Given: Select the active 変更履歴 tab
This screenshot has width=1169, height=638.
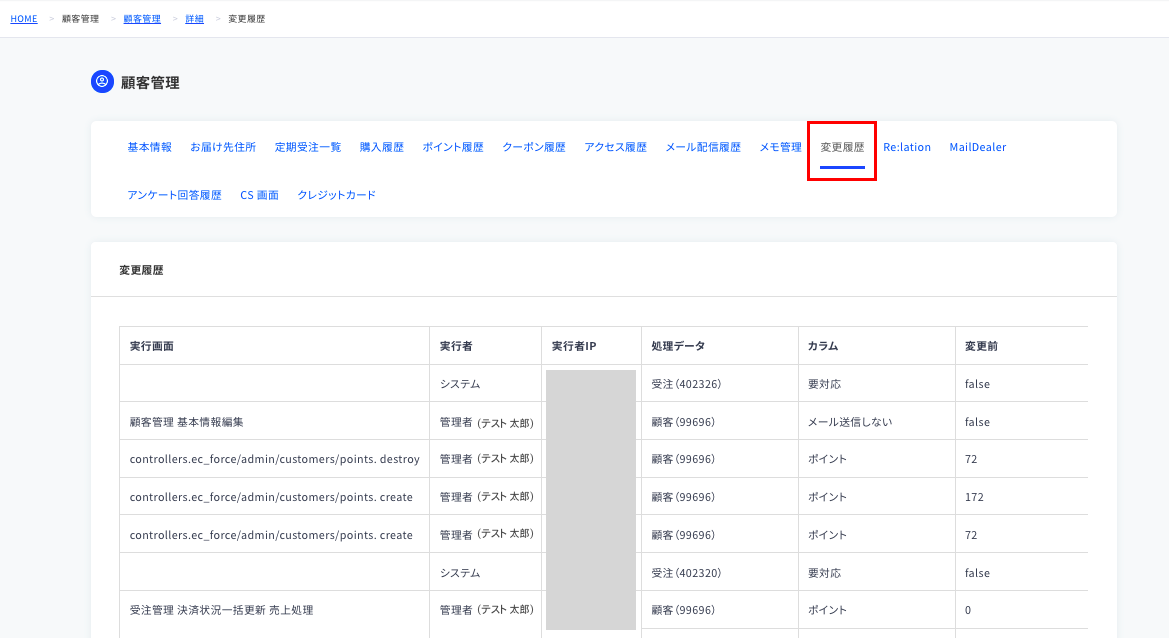Looking at the screenshot, I should (842, 147).
